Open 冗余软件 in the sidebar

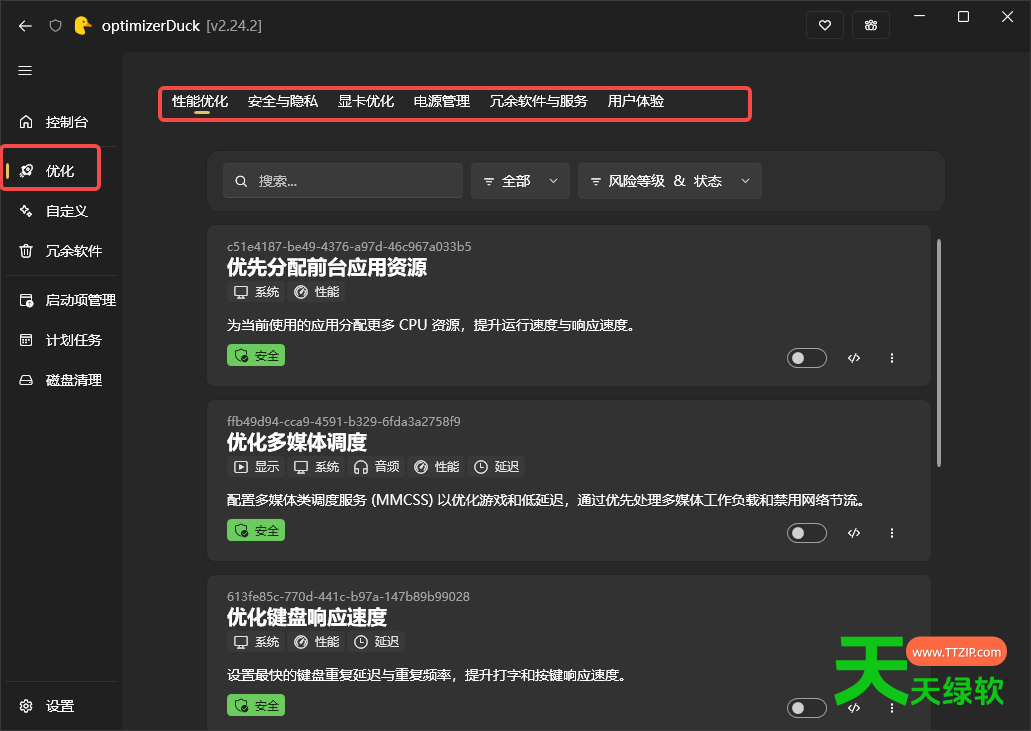tap(60, 251)
